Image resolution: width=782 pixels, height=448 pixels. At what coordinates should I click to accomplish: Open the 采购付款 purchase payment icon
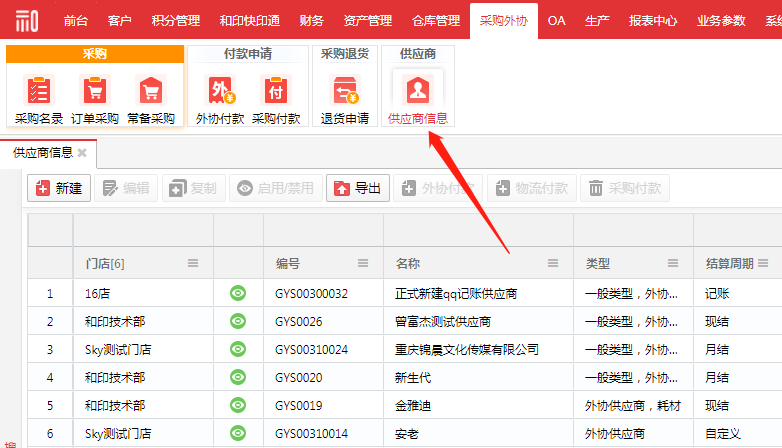coord(276,92)
